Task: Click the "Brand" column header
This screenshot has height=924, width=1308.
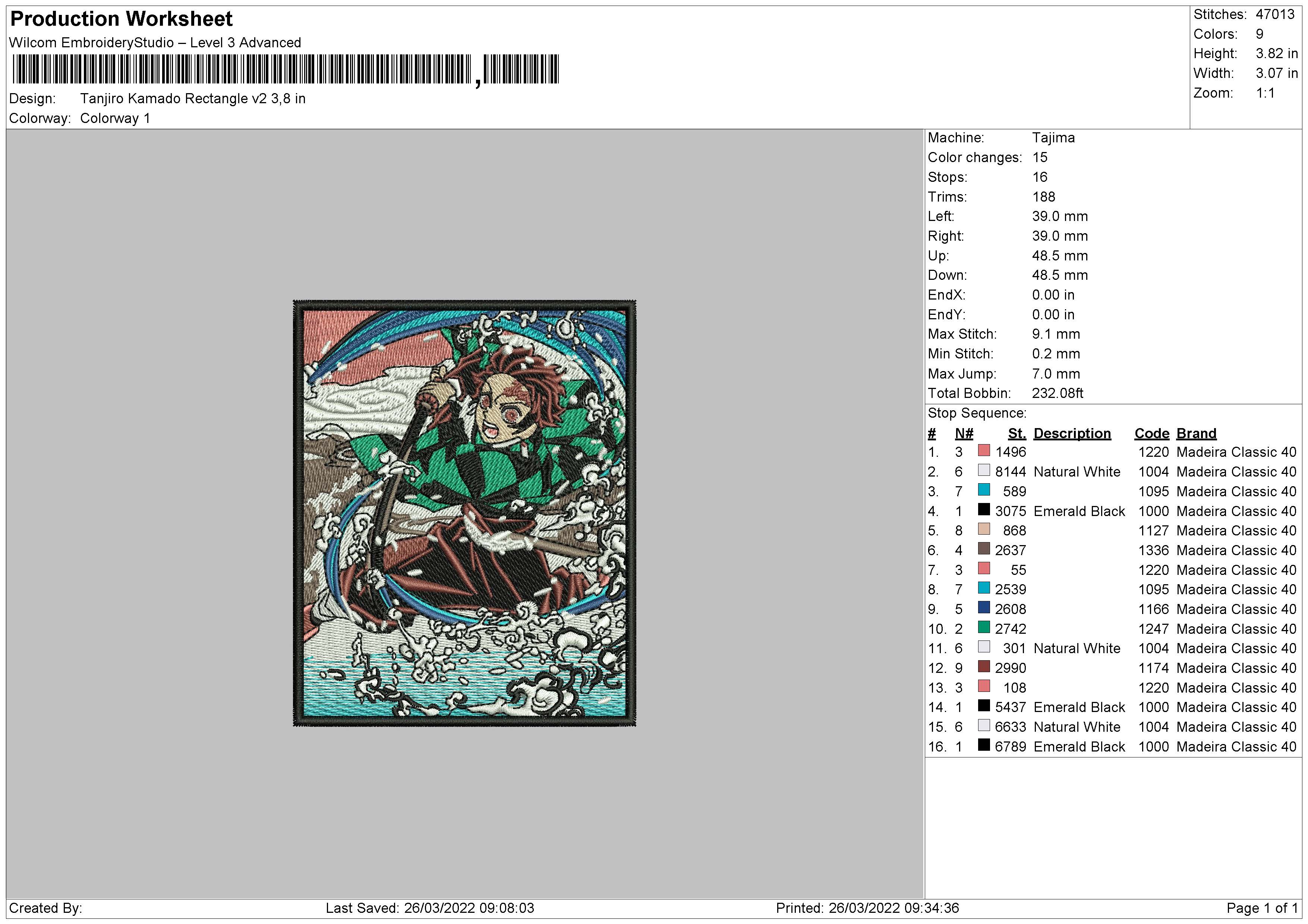Action: (1196, 434)
